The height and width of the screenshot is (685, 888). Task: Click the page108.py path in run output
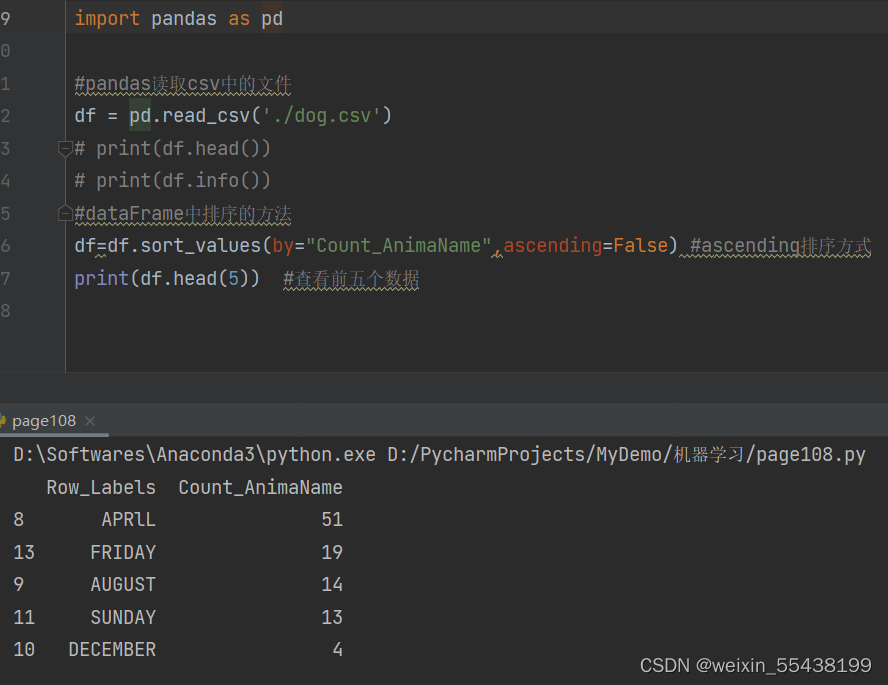pyautogui.click(x=810, y=455)
